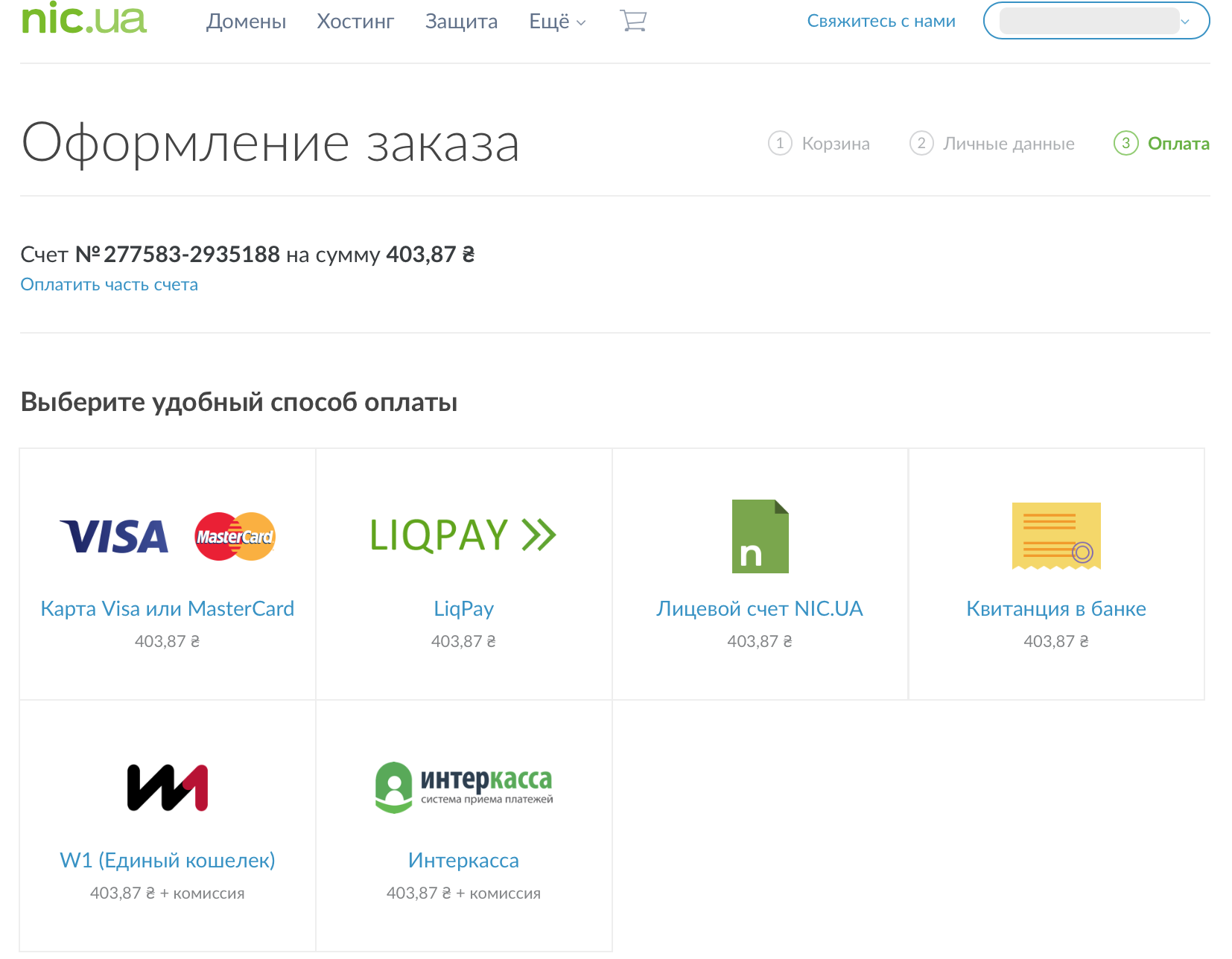Screen dimensions: 1232x959
Task: Click the Интеркасса text link
Action: [x=463, y=861]
